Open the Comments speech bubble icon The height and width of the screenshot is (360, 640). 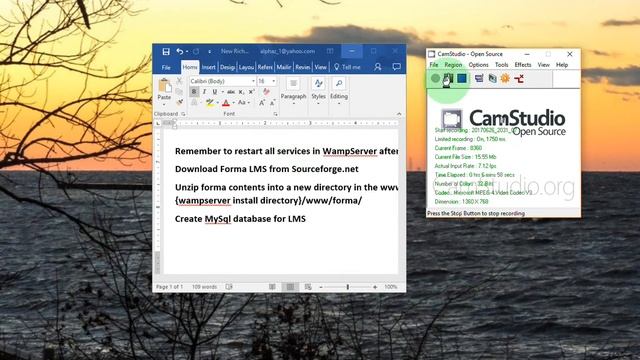[396, 67]
